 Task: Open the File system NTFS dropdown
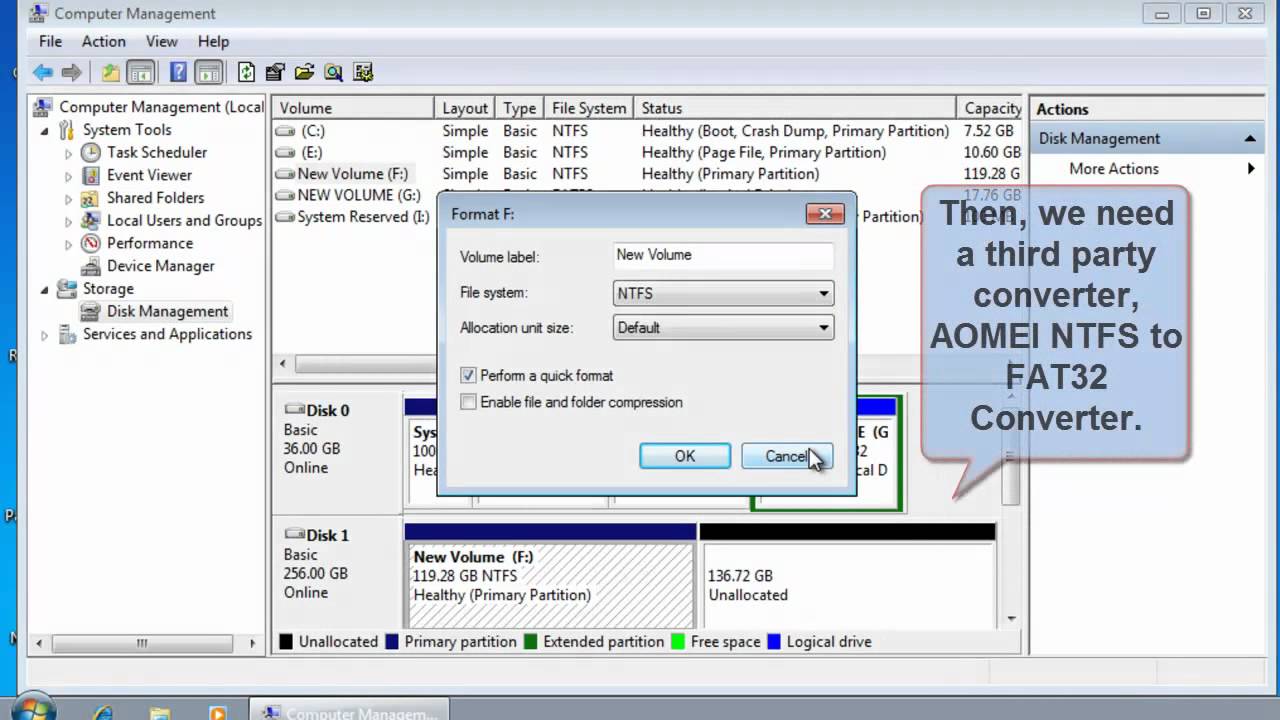click(723, 293)
